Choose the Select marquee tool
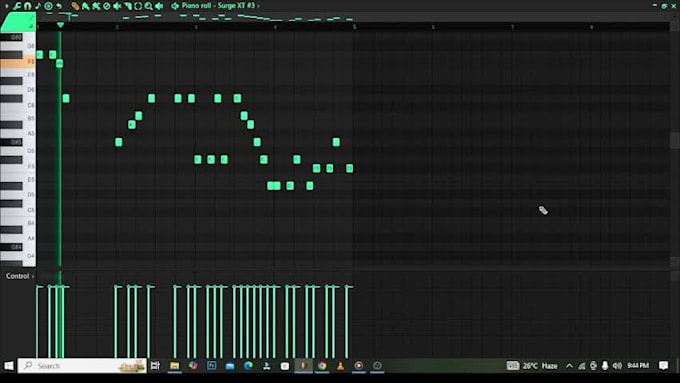Image resolution: width=680 pixels, height=383 pixels. [x=138, y=6]
